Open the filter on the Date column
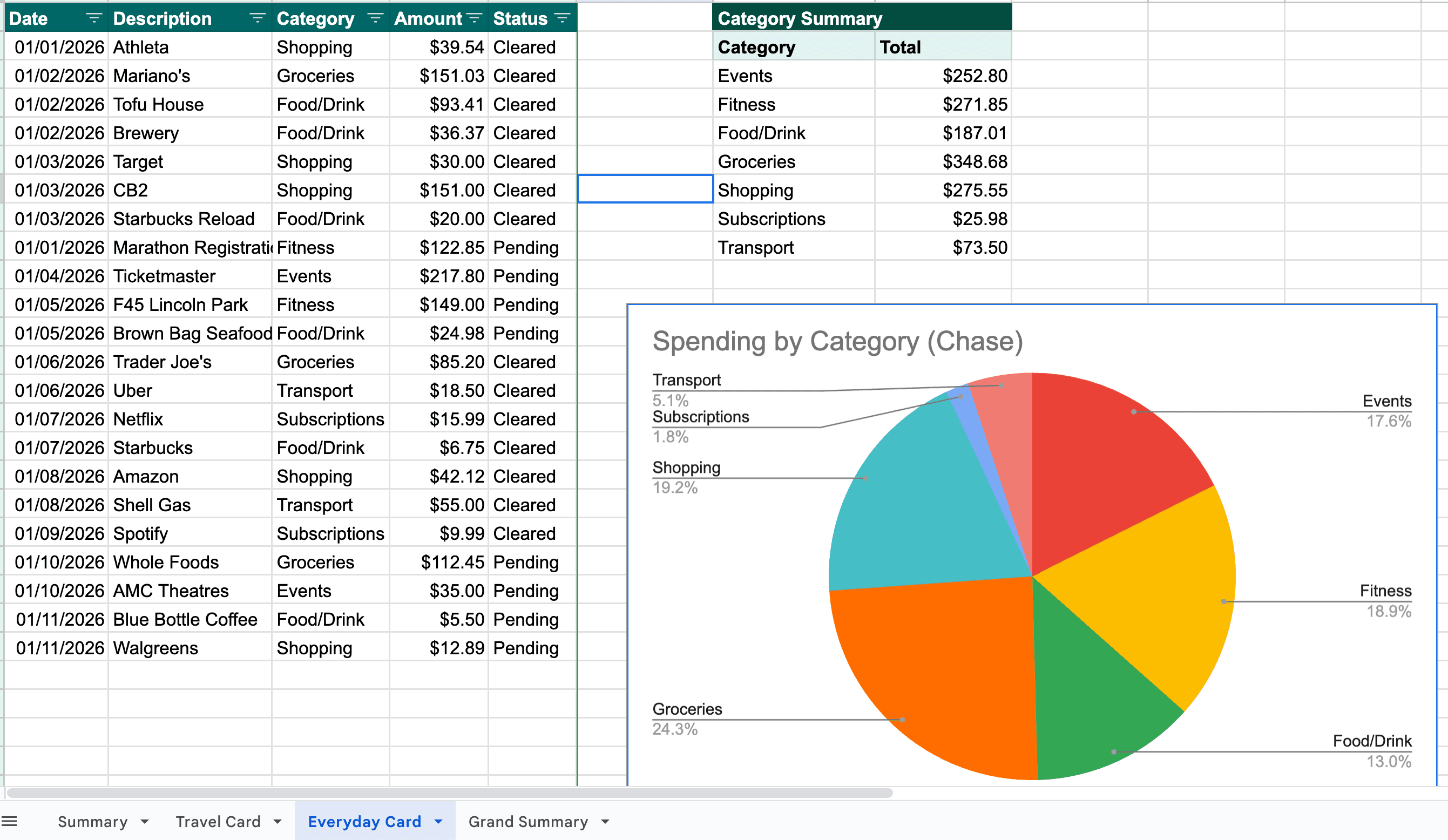1448x840 pixels. (x=93, y=18)
